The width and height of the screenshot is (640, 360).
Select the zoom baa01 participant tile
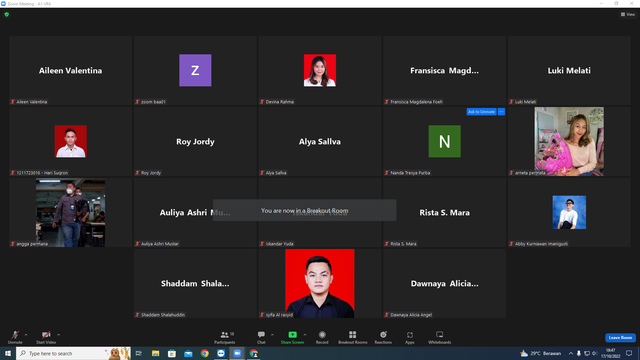(x=195, y=71)
